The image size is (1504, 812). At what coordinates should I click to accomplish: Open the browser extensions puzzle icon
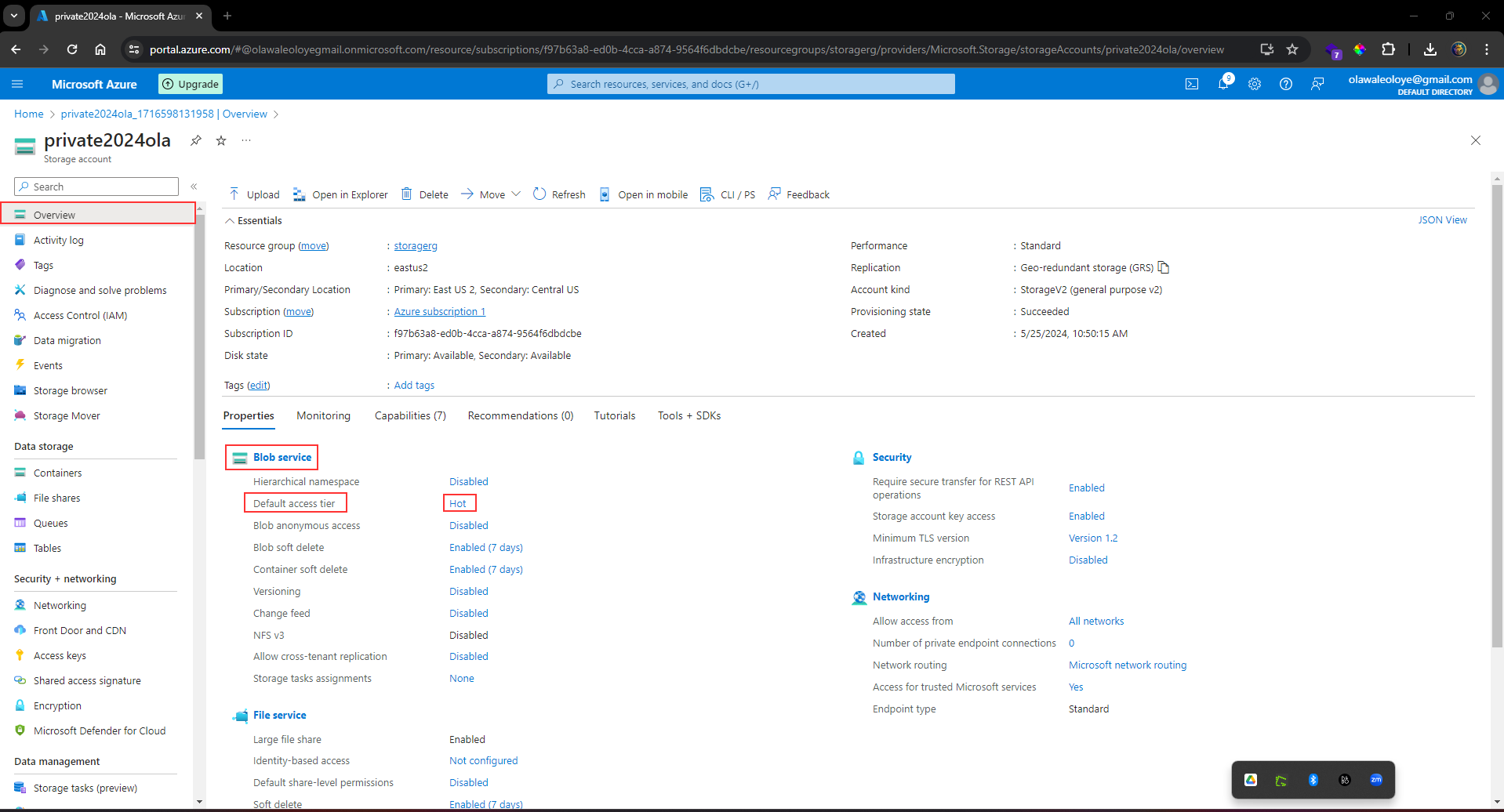click(x=1388, y=49)
